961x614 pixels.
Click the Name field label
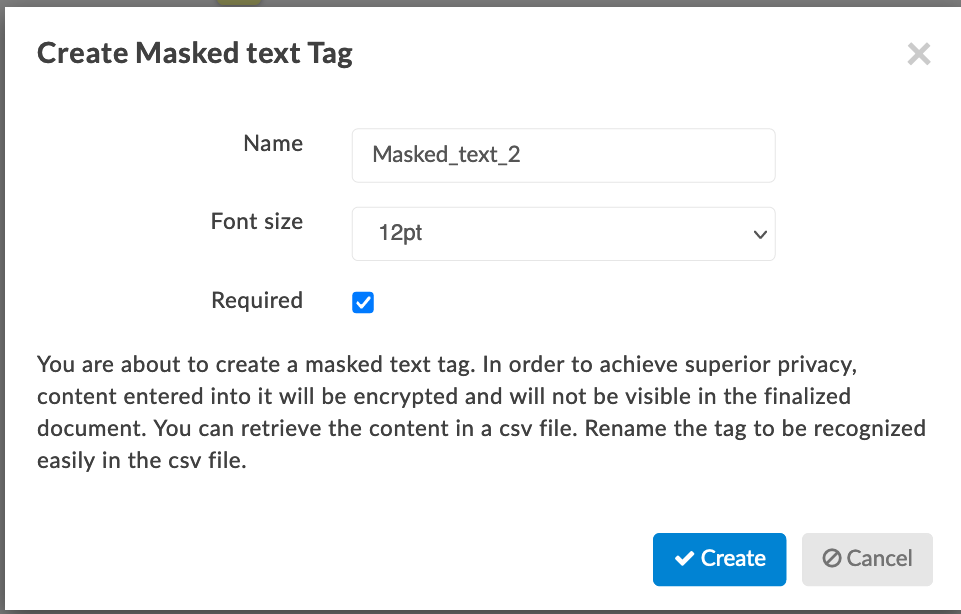click(273, 143)
